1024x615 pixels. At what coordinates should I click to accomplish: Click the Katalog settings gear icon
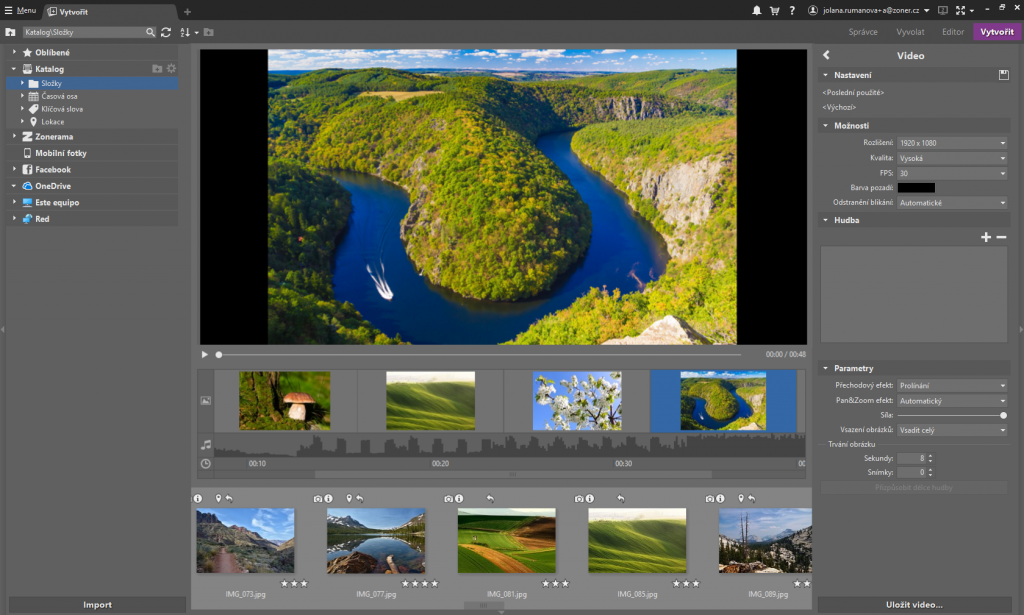171,69
